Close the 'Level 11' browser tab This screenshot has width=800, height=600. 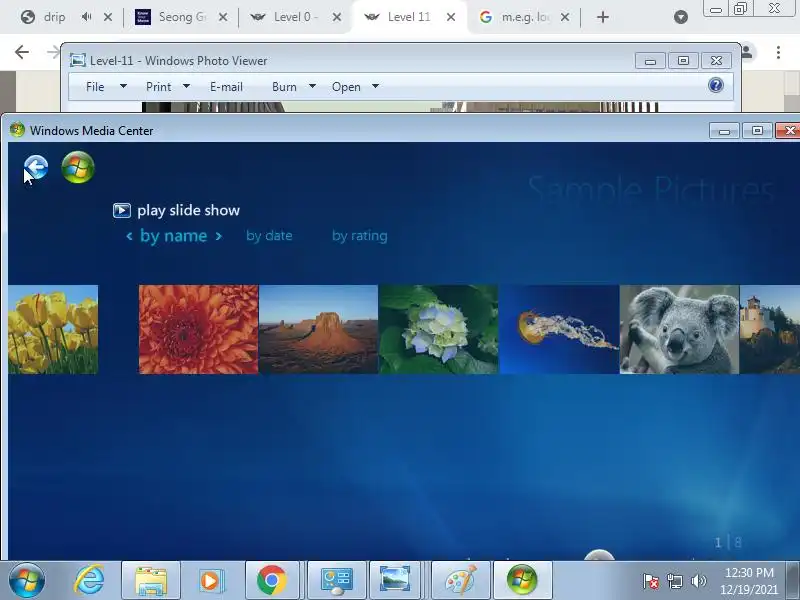[451, 17]
